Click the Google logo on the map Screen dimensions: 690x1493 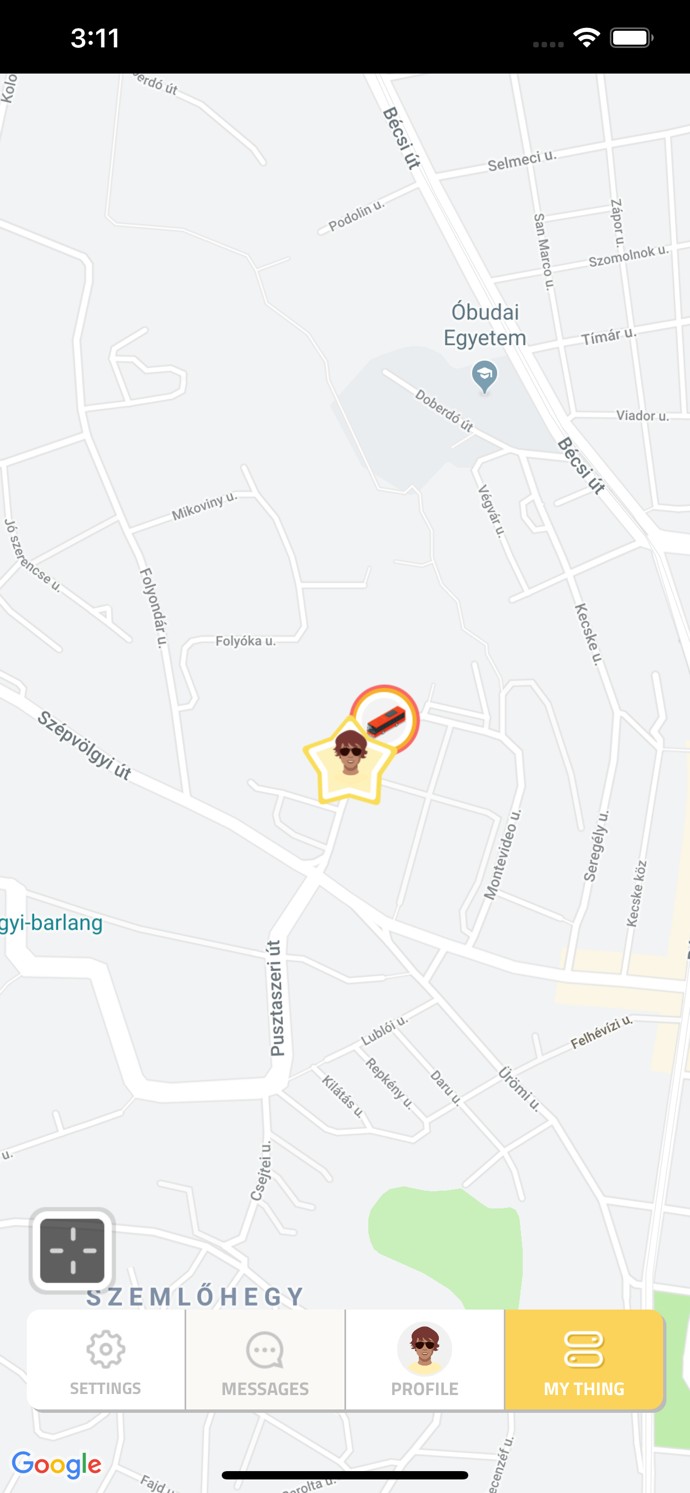(56, 1465)
